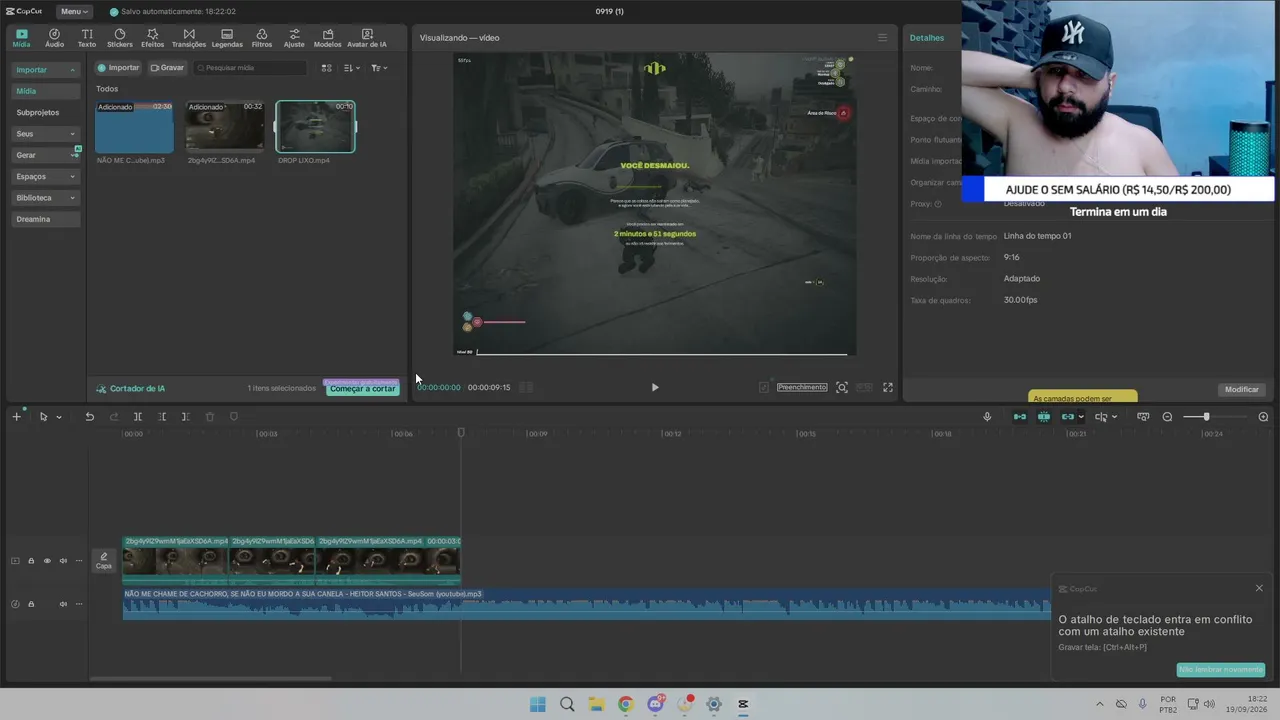This screenshot has height=720, width=1280.
Task: Open fullscreen preview
Action: coord(887,387)
